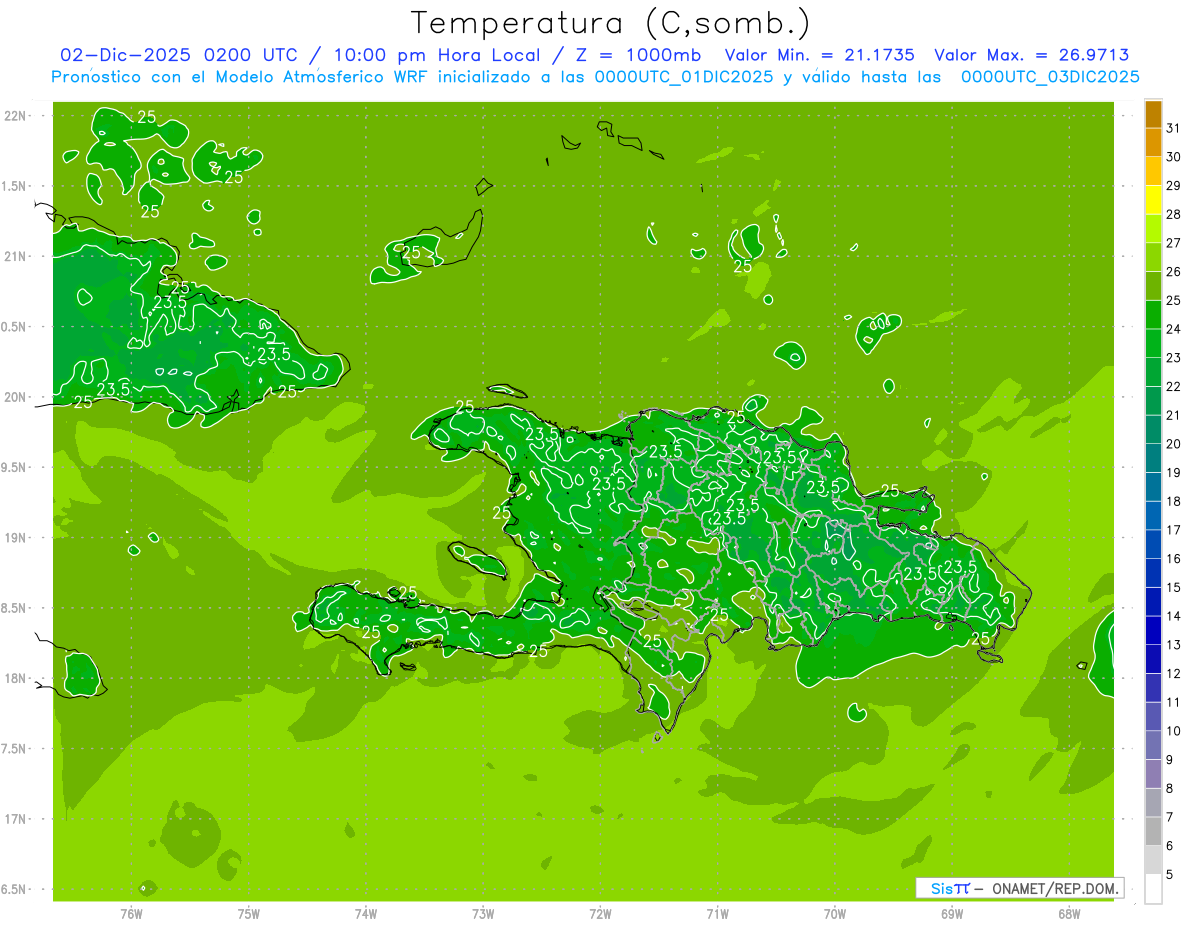
Task: Click the "Valor Min. = 21.1735" text
Action: point(820,55)
